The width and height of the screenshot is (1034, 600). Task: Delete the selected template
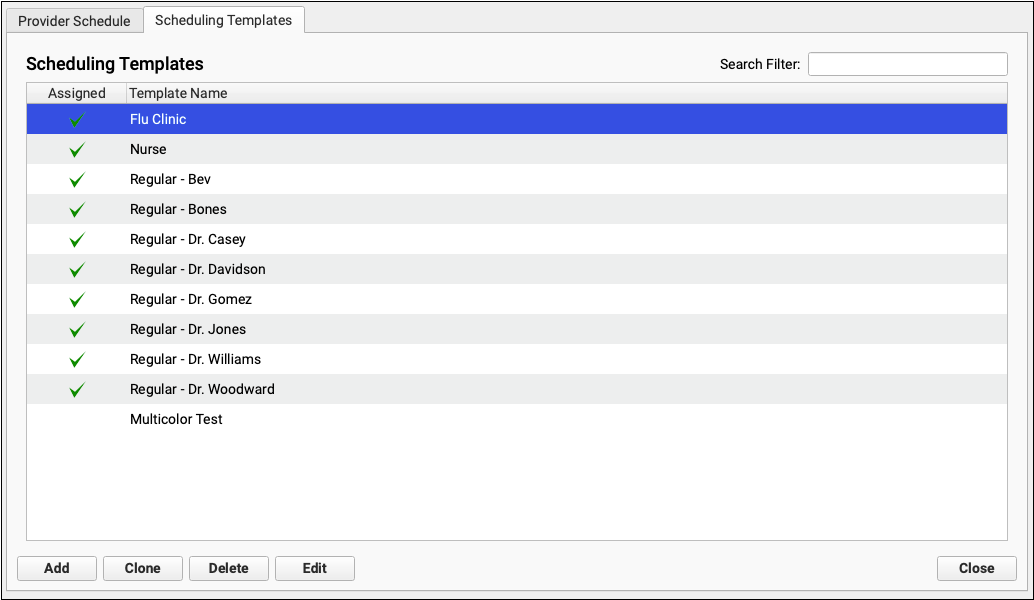(229, 568)
